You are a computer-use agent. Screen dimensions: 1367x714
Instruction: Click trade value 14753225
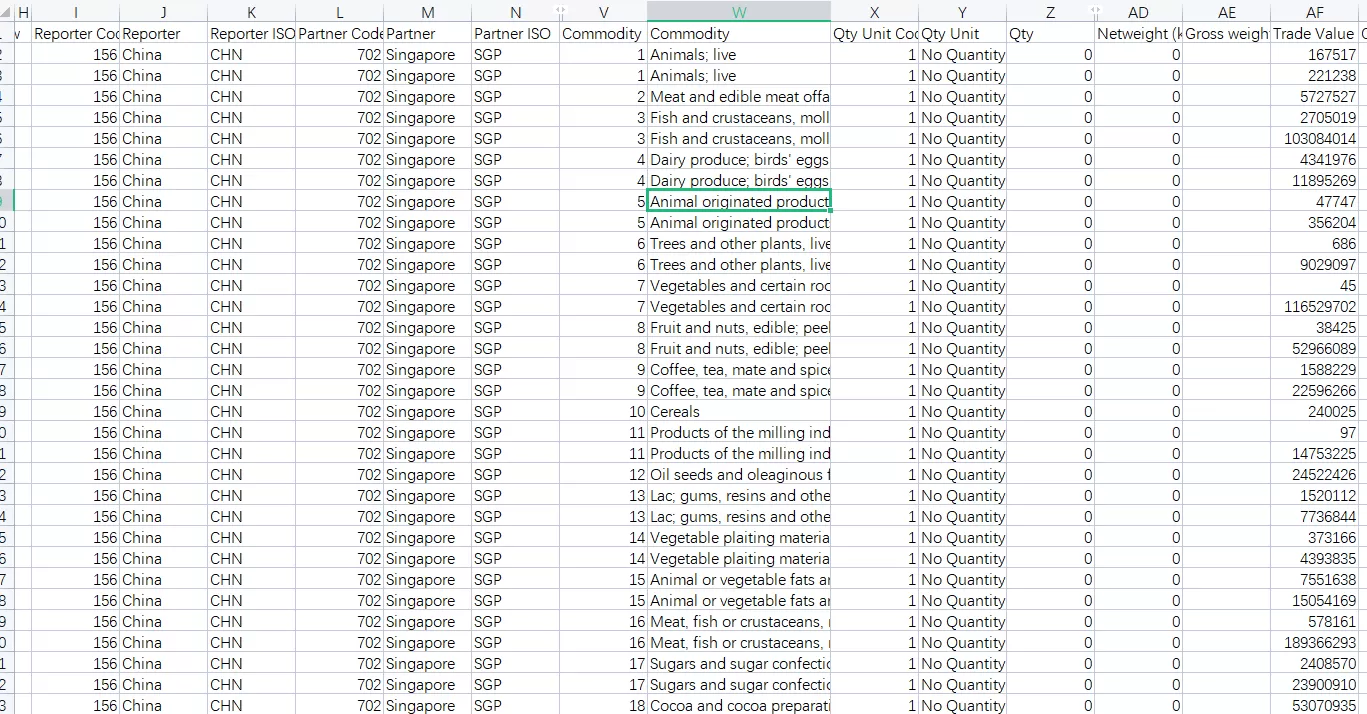coord(1314,453)
